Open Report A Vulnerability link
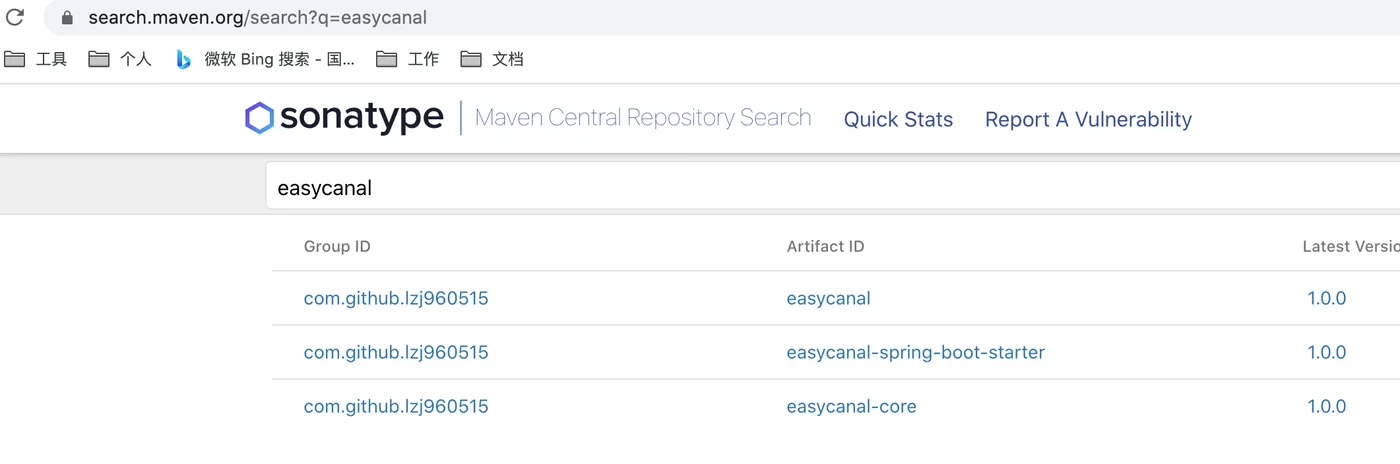Image resolution: width=1400 pixels, height=464 pixels. click(x=1088, y=120)
